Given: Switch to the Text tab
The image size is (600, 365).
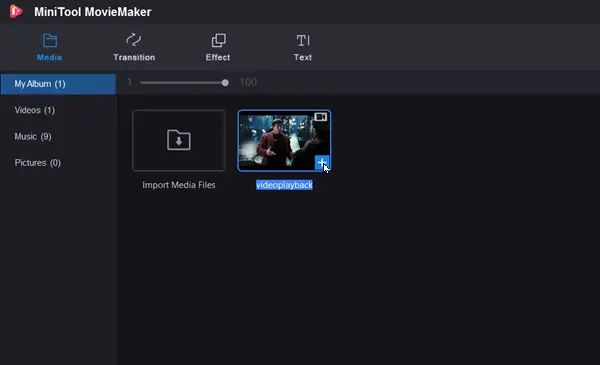Looking at the screenshot, I should 303,47.
